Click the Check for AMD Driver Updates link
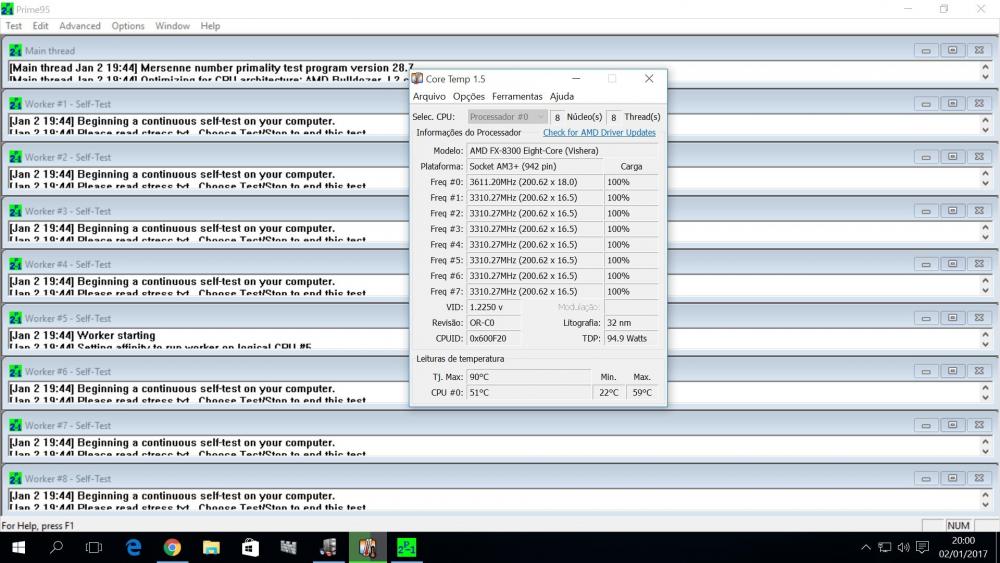This screenshot has height=563, width=1000. point(599,132)
